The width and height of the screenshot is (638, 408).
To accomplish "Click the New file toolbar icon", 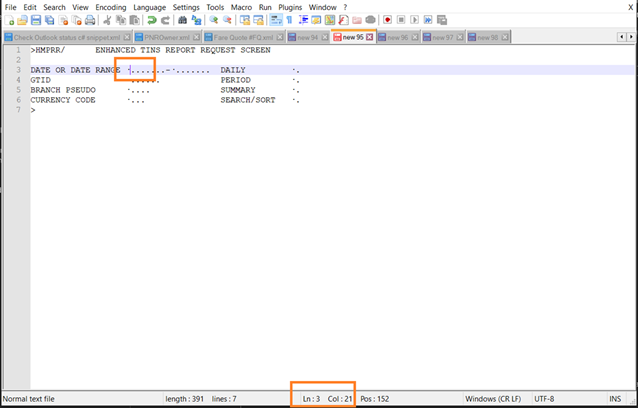I will [10, 20].
